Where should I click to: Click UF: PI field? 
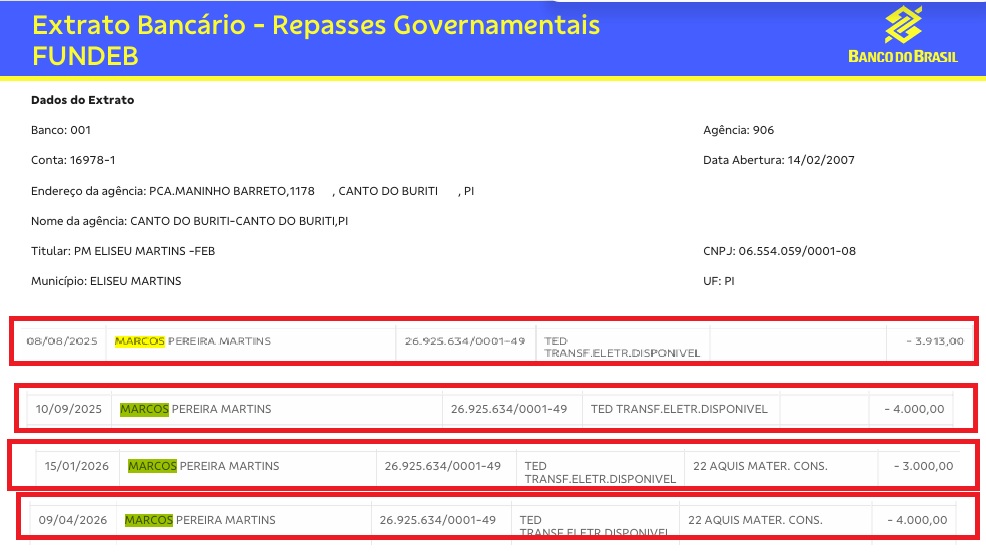click(719, 281)
